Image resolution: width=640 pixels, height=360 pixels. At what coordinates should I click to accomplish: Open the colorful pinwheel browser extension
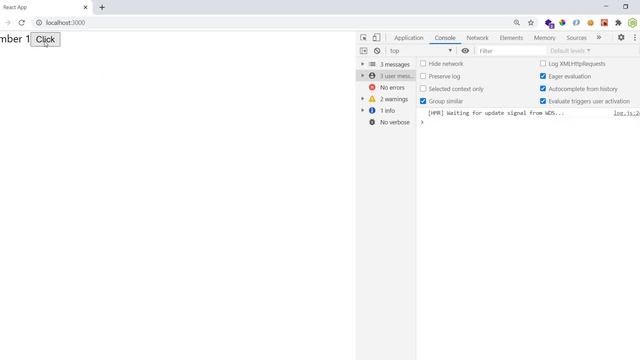pyautogui.click(x=562, y=23)
